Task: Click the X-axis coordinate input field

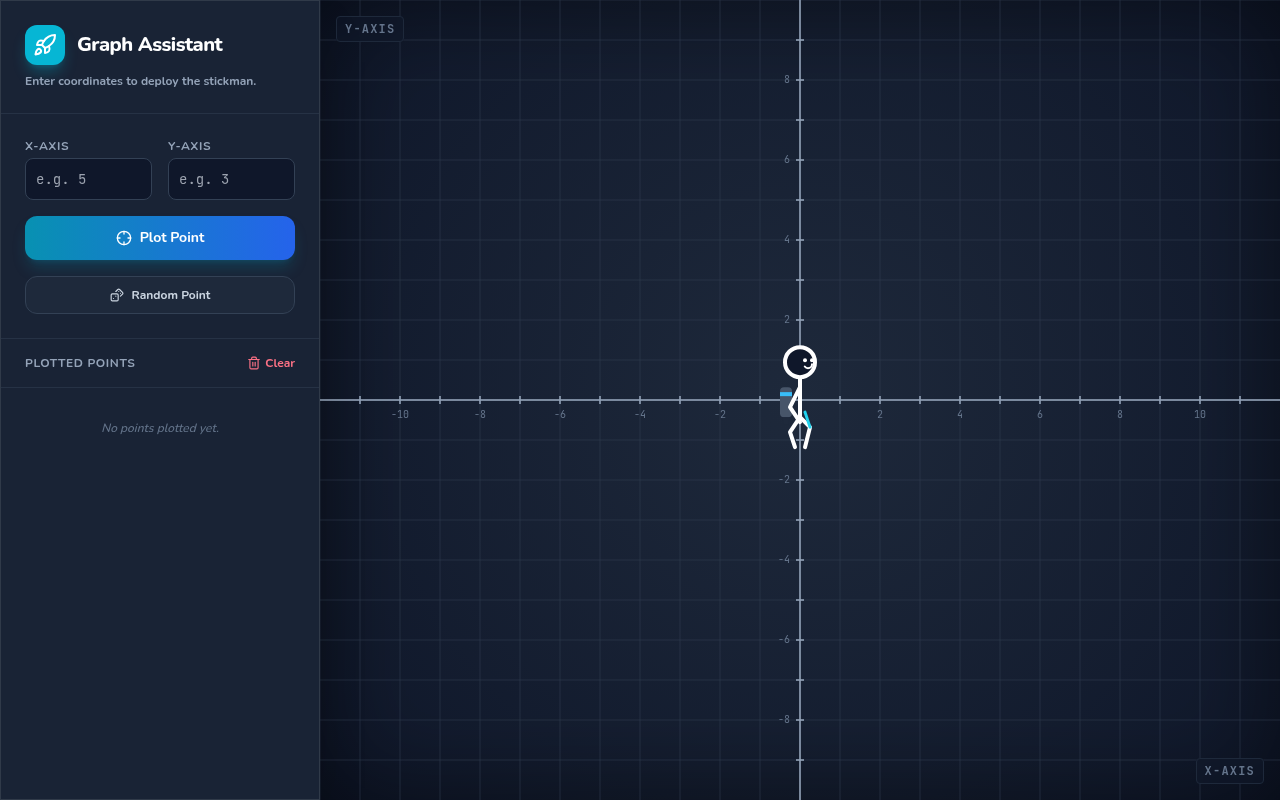Action: coord(88,179)
